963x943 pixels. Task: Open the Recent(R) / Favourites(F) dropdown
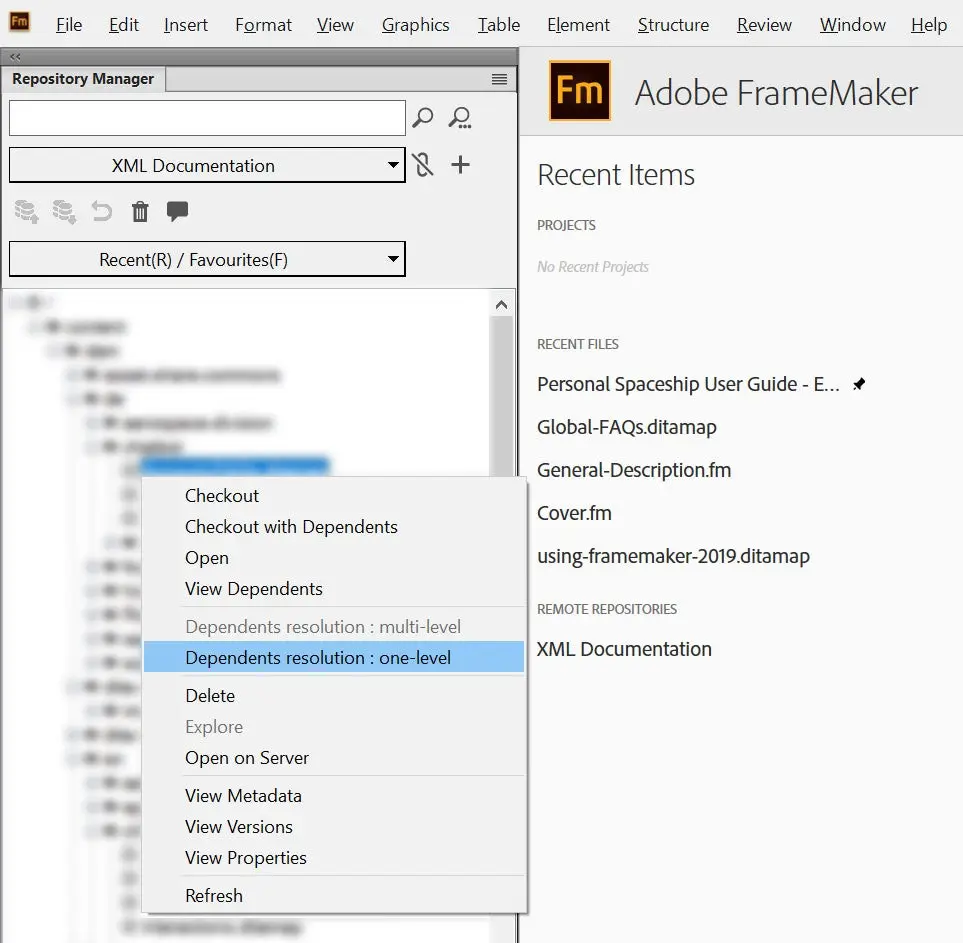[x=207, y=259]
